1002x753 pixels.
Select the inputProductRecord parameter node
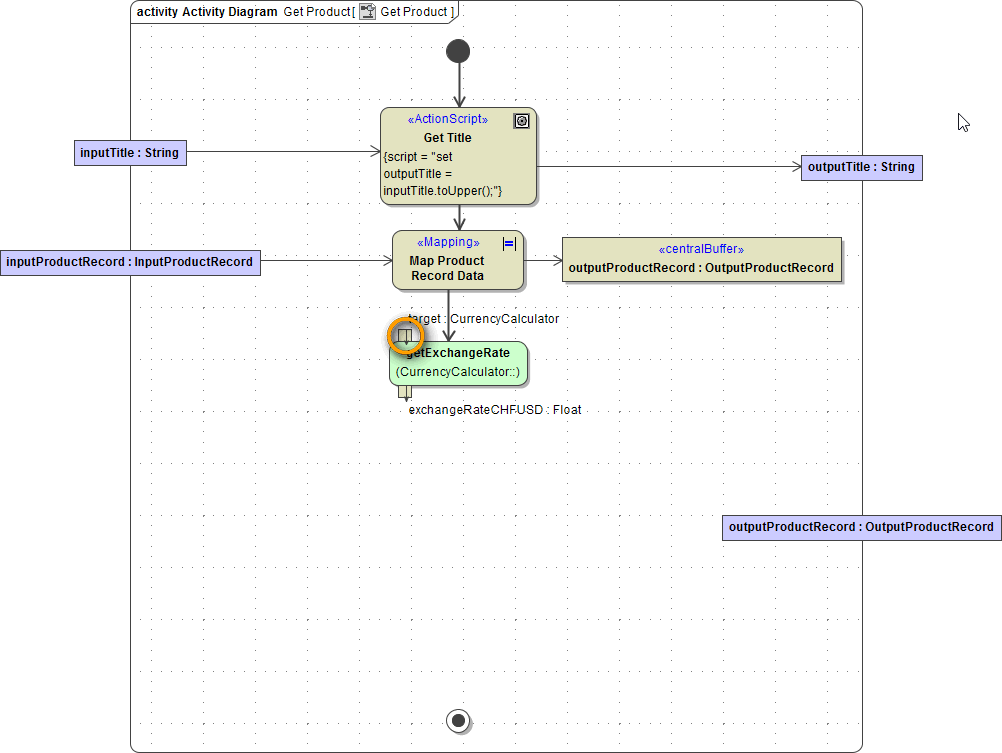click(x=130, y=262)
